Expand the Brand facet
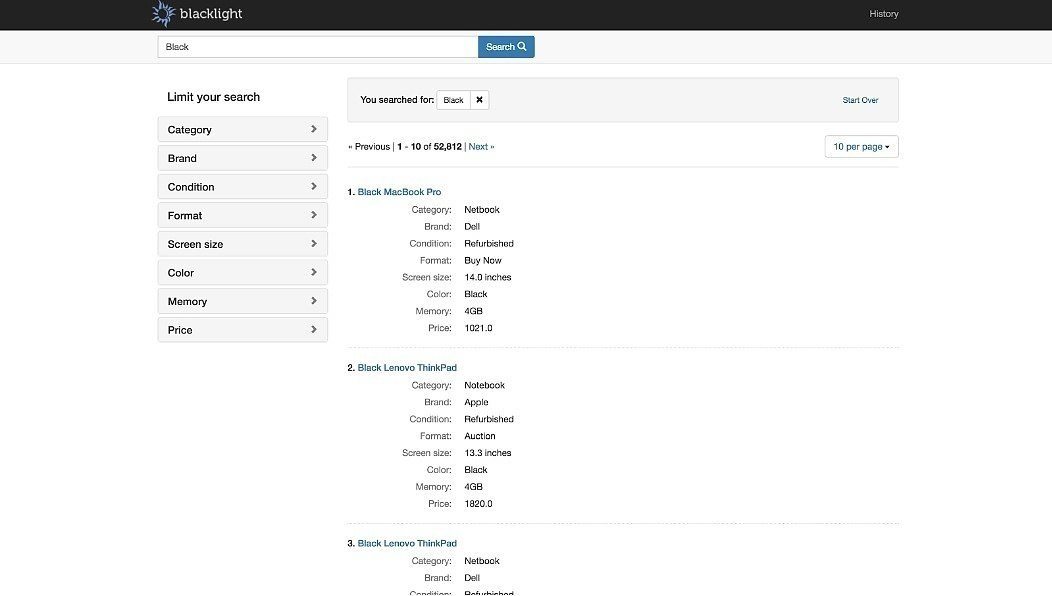 coord(242,158)
